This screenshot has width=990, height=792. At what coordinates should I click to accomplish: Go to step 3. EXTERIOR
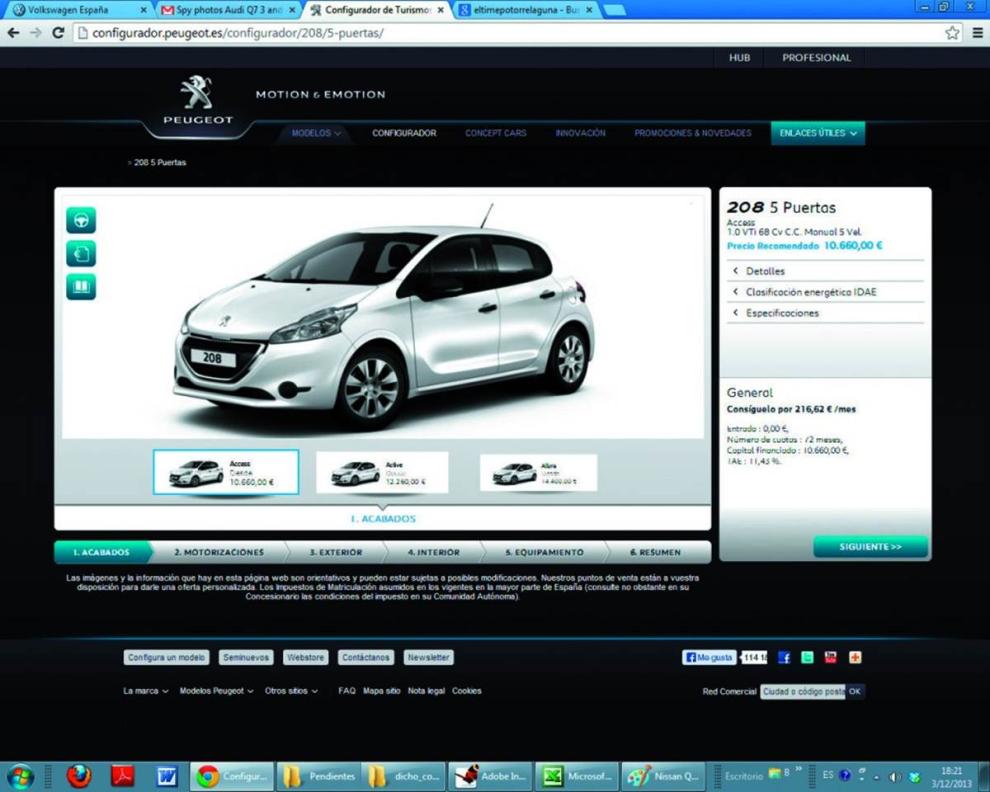pos(336,553)
